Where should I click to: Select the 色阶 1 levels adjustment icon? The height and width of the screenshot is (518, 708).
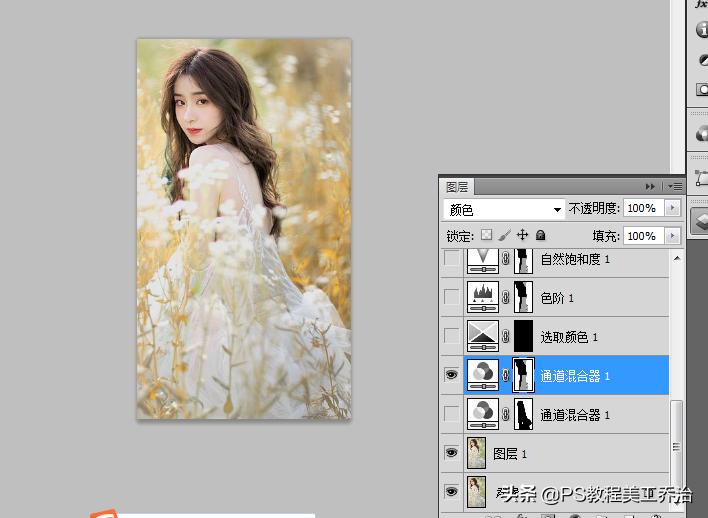484,297
